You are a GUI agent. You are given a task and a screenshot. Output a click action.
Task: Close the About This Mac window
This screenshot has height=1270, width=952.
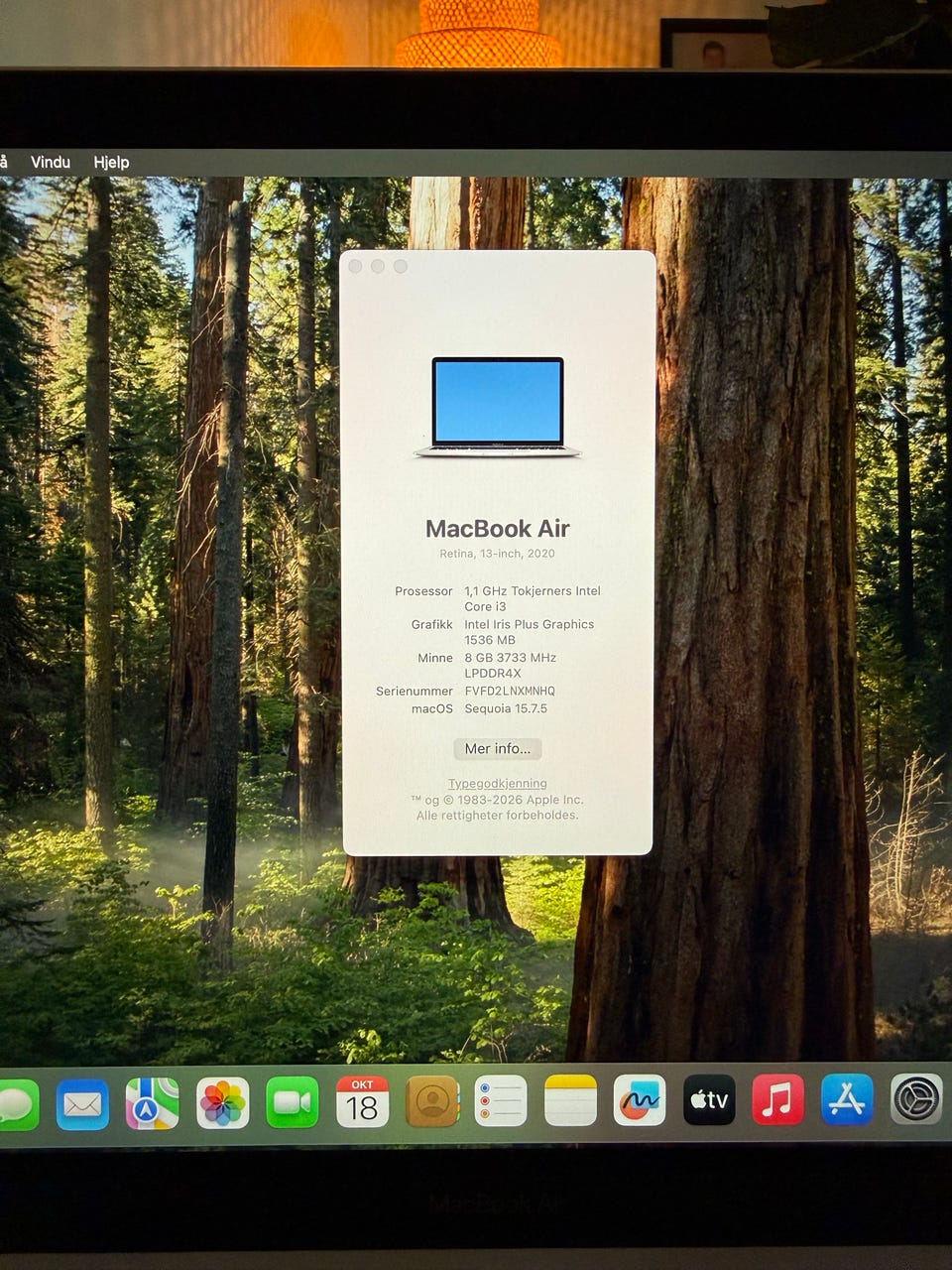click(356, 266)
